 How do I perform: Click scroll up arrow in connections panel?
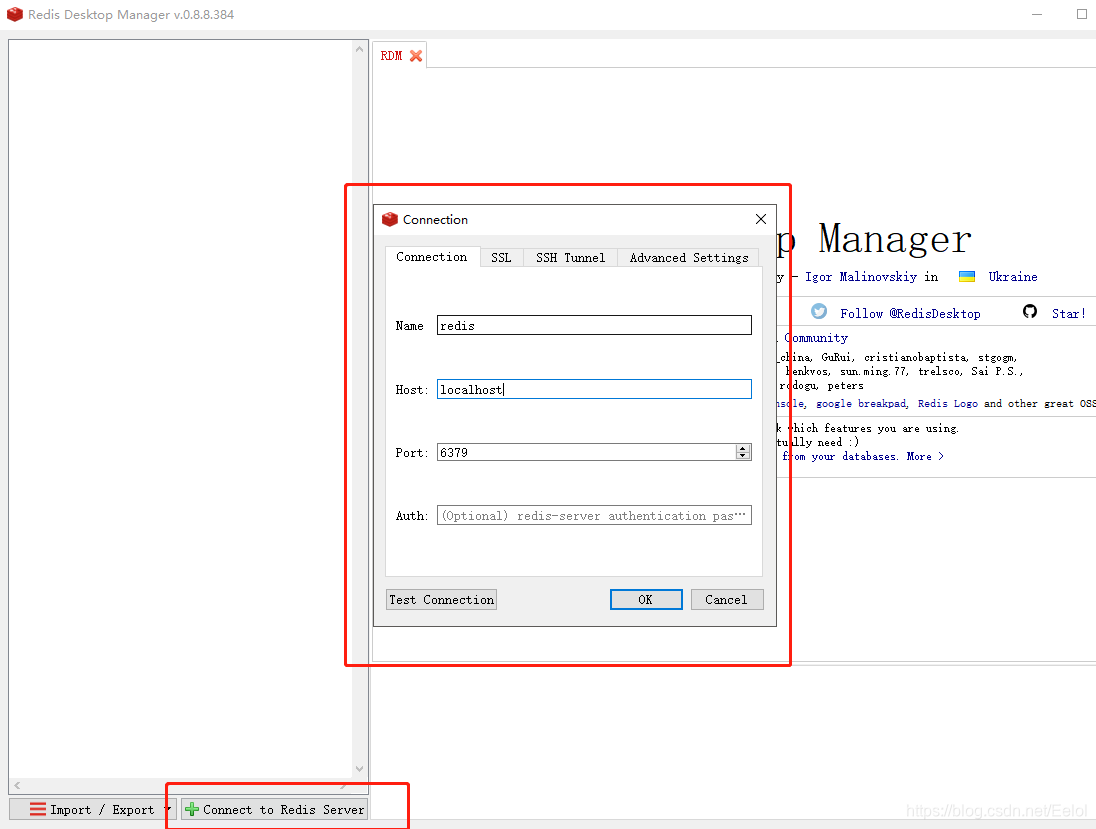(x=359, y=50)
